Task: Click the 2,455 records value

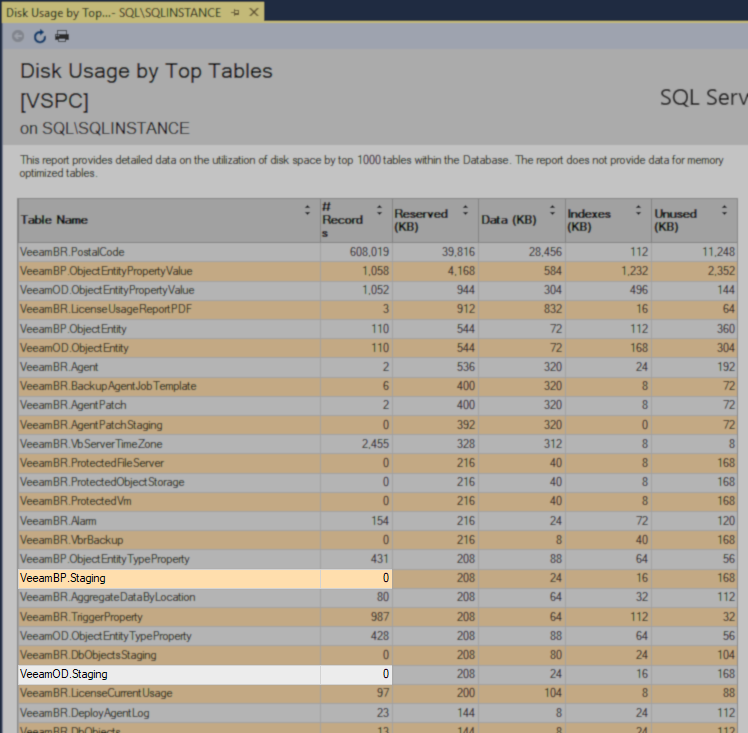Action: tap(375, 444)
